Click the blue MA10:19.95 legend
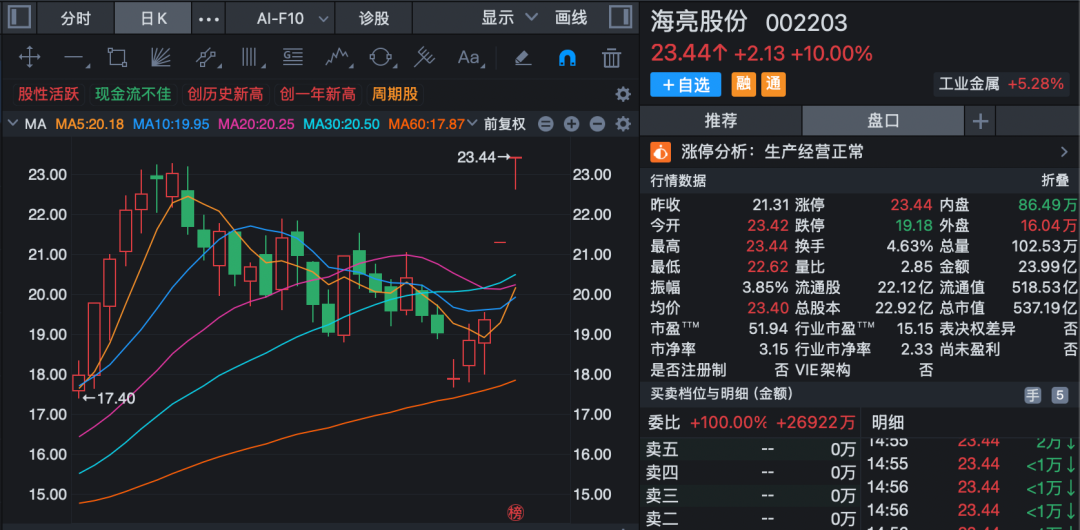This screenshot has height=530, width=1080. pos(172,124)
